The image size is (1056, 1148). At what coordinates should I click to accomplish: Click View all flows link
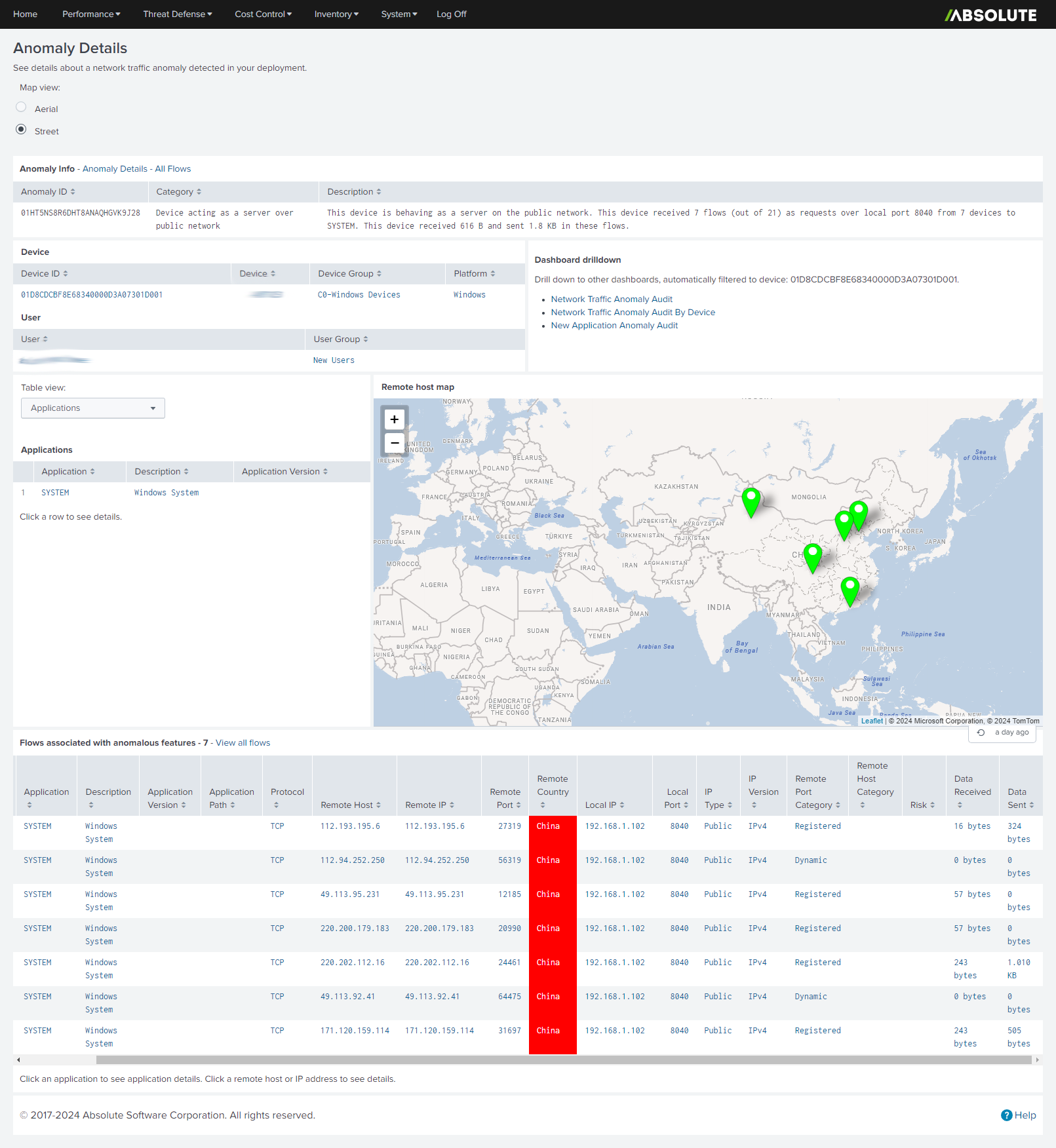[x=243, y=743]
